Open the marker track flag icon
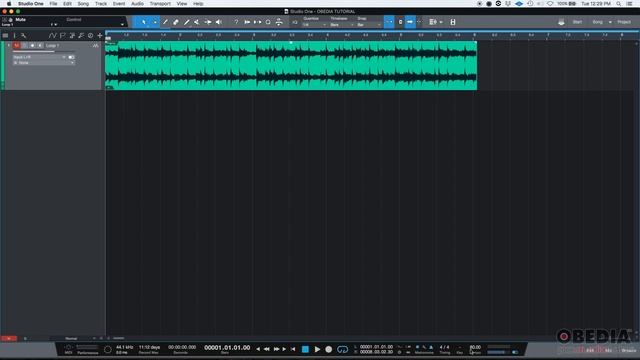 click(x=62, y=36)
